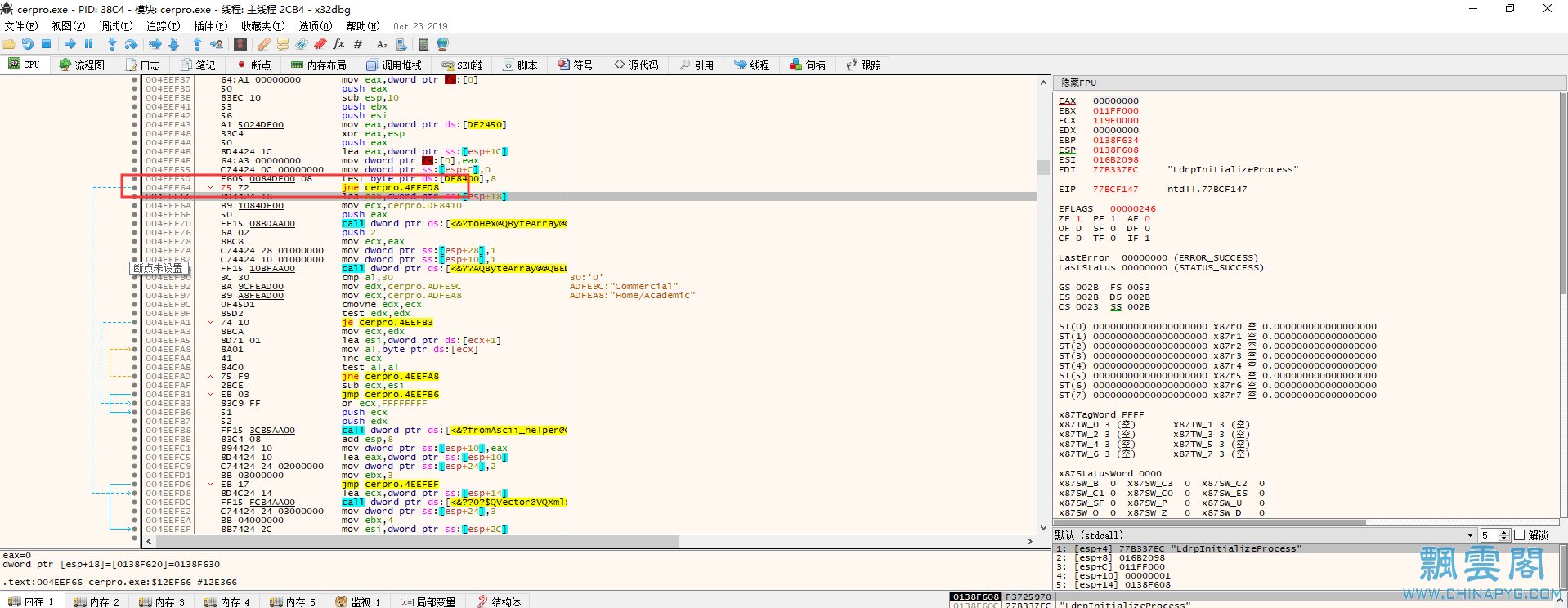Open comments with the speech bubble icon

coord(283,44)
